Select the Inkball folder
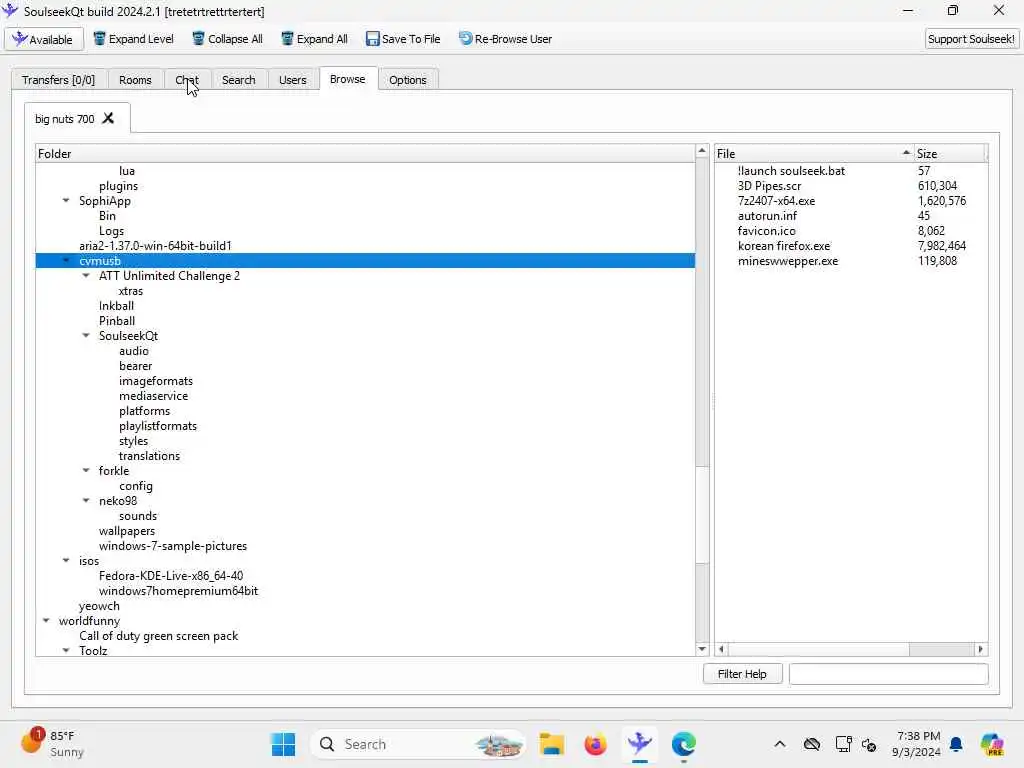 [116, 306]
